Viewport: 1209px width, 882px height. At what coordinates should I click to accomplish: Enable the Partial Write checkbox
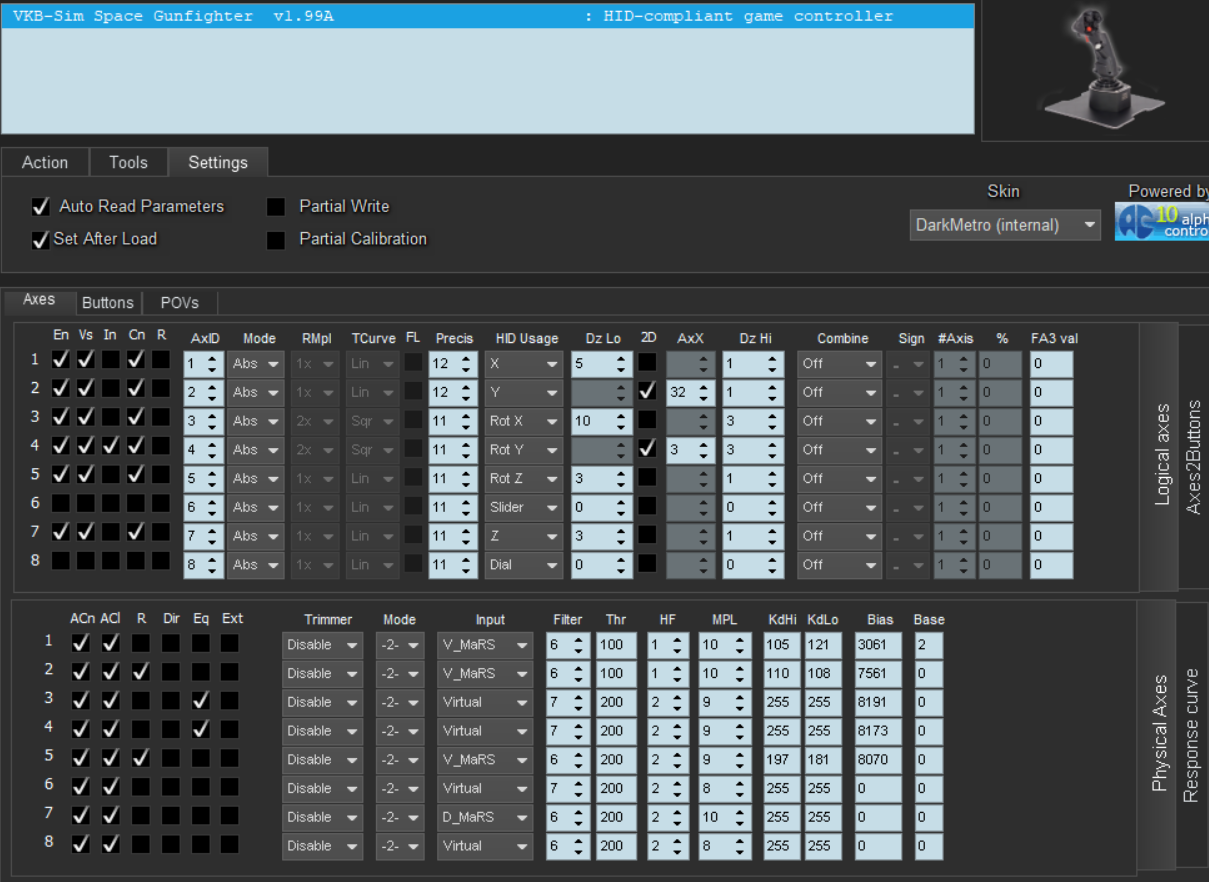pos(276,207)
